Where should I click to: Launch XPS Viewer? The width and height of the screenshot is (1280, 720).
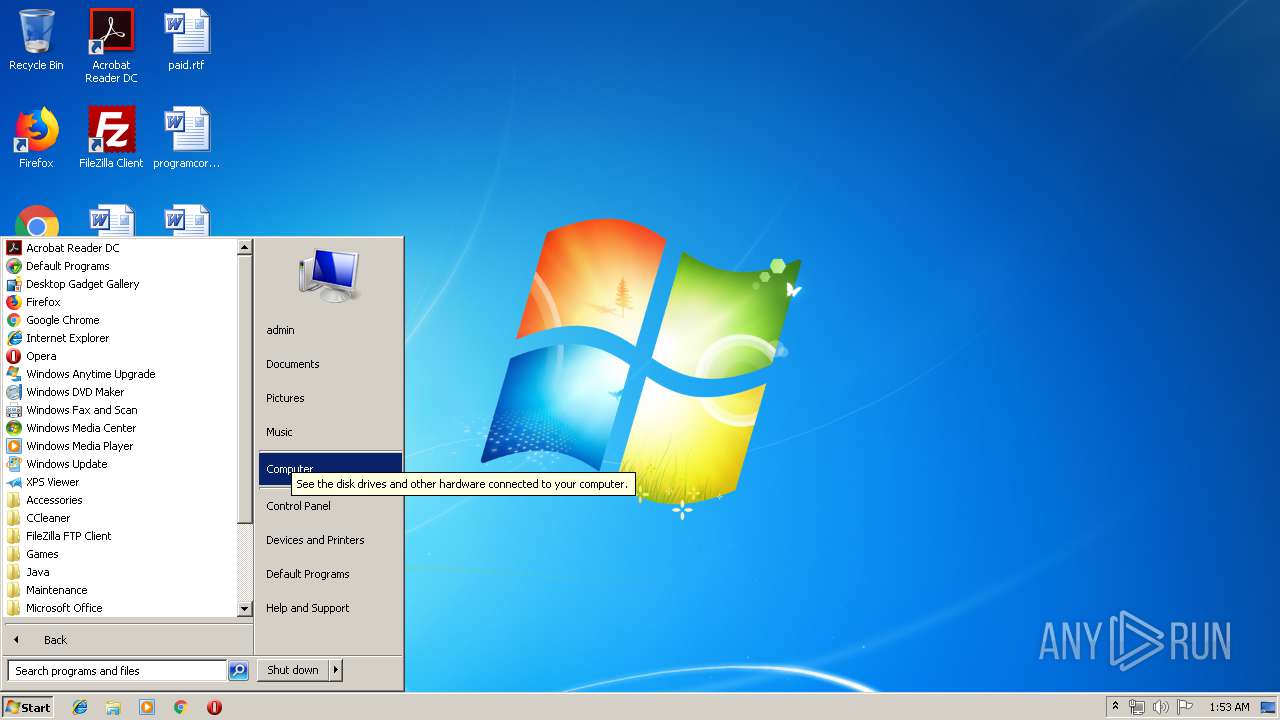(52, 482)
